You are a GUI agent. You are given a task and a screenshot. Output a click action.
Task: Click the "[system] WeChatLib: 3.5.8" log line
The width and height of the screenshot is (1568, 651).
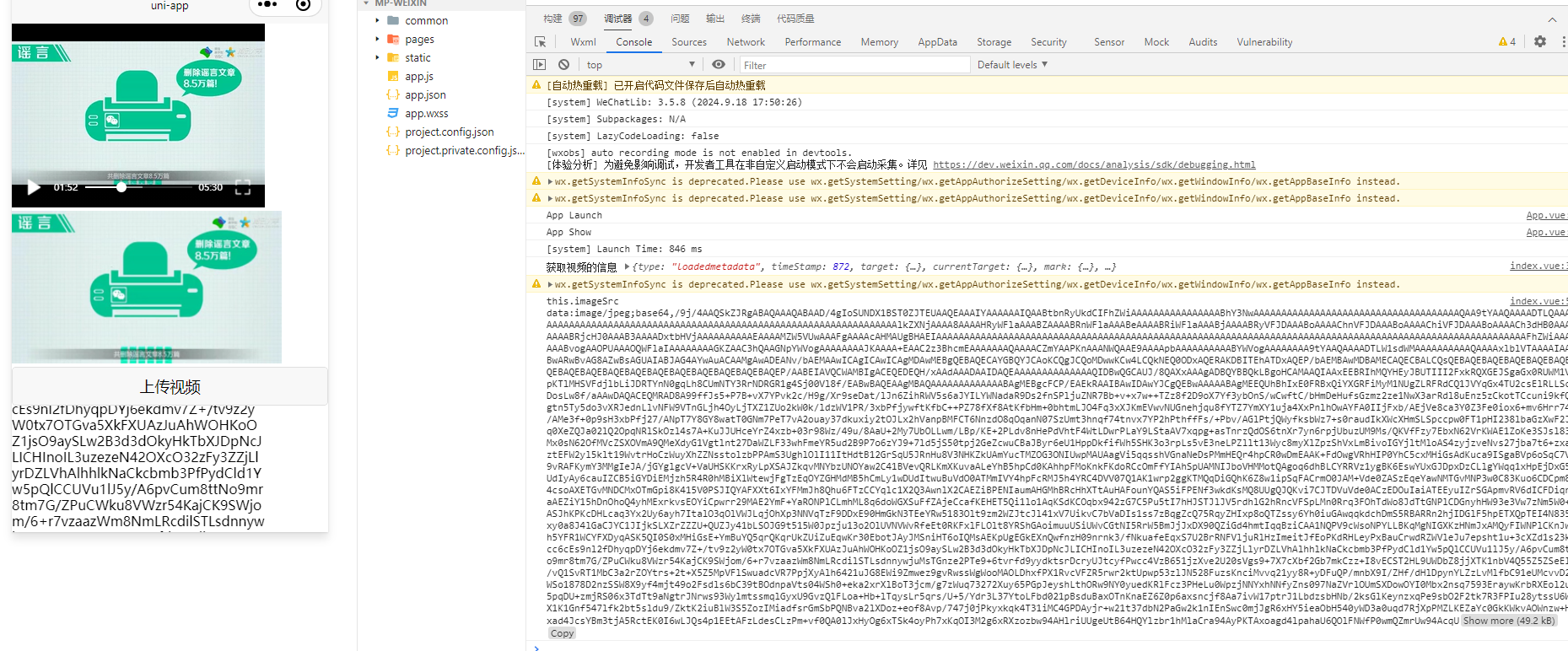[x=674, y=102]
